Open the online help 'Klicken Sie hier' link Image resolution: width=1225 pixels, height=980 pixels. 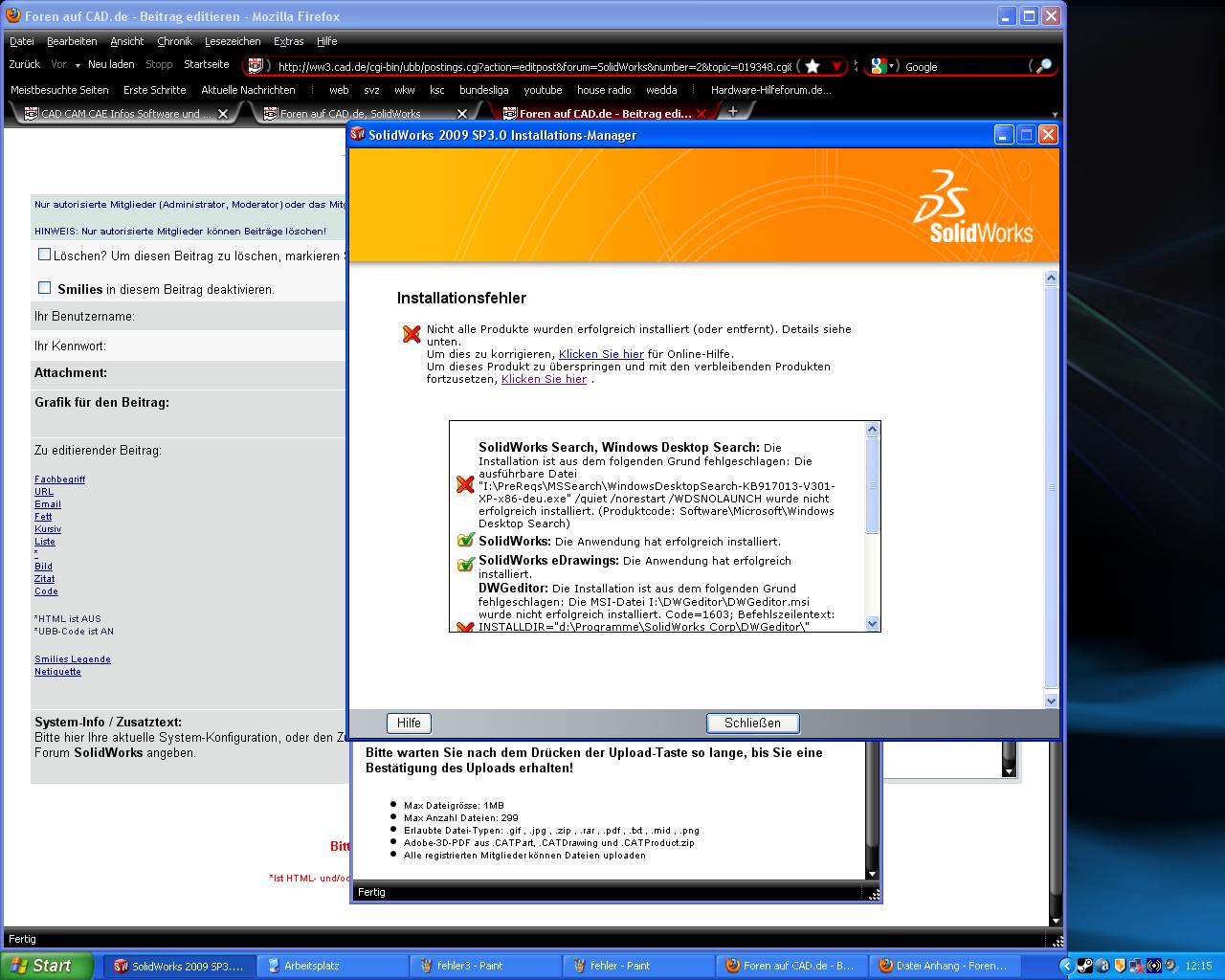tap(601, 354)
